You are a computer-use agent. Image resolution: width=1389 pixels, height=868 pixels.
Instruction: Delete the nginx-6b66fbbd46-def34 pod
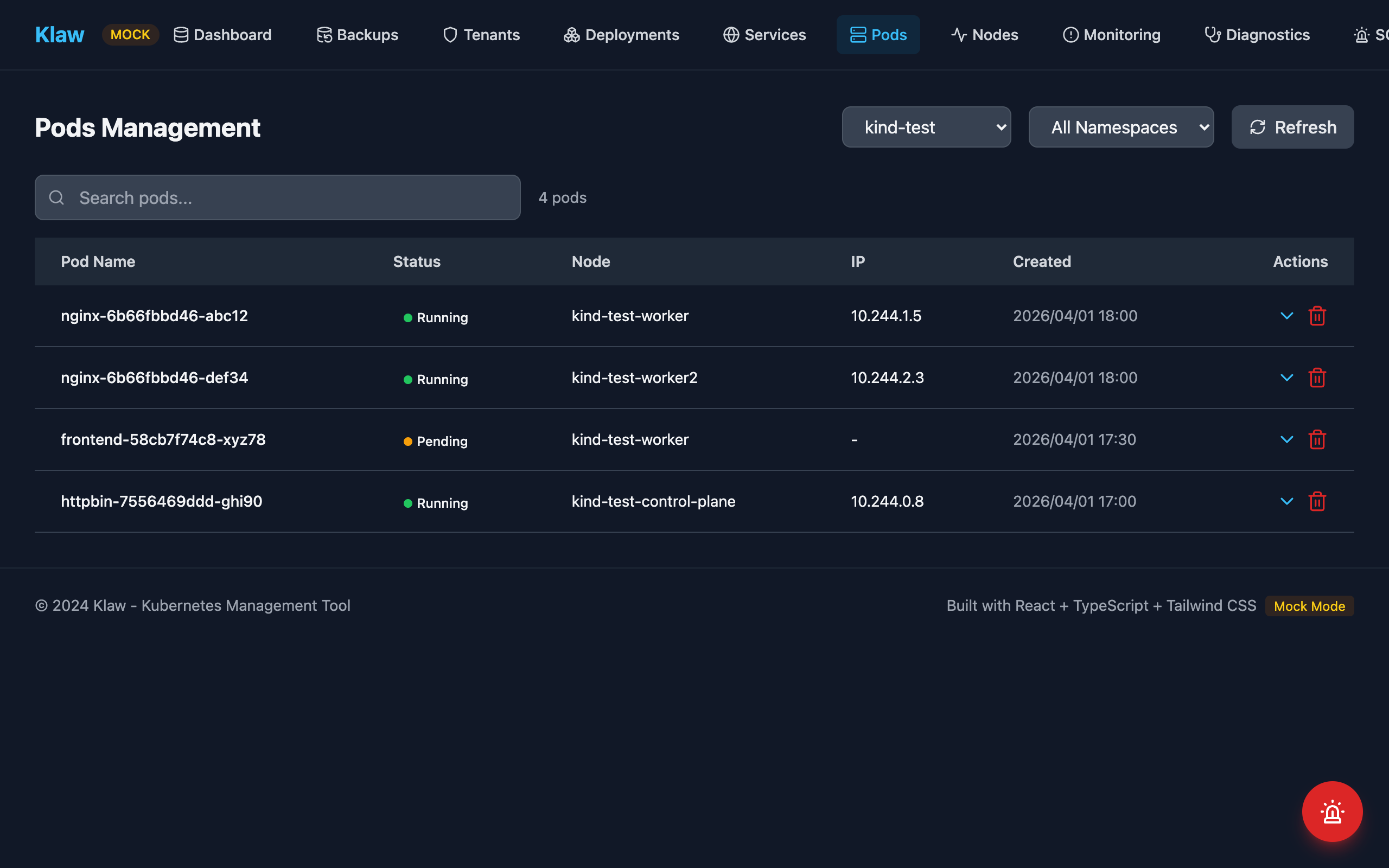pos(1317,378)
